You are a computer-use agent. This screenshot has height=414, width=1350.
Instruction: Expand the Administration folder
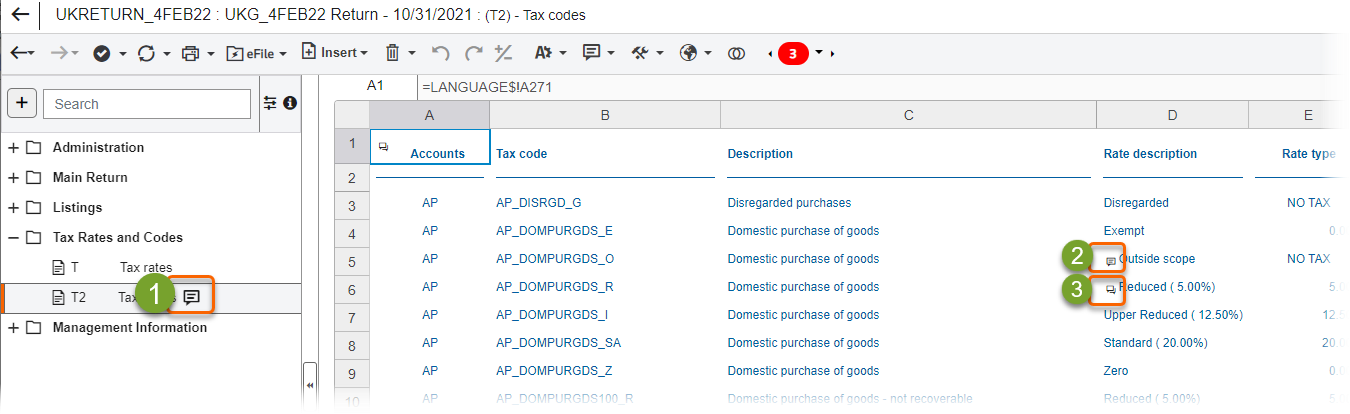(14, 148)
